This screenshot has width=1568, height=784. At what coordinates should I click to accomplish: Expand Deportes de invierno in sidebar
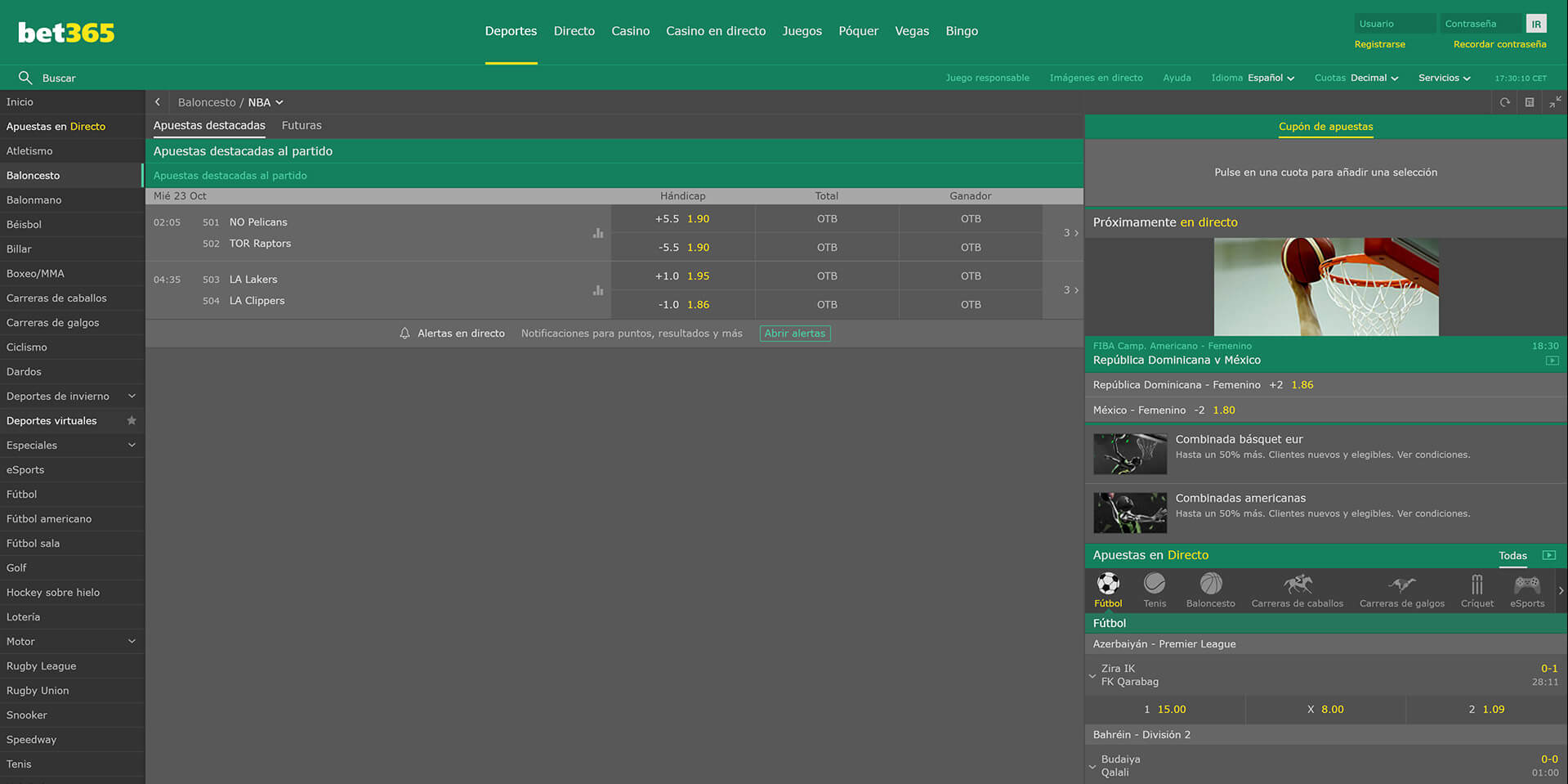coord(132,396)
